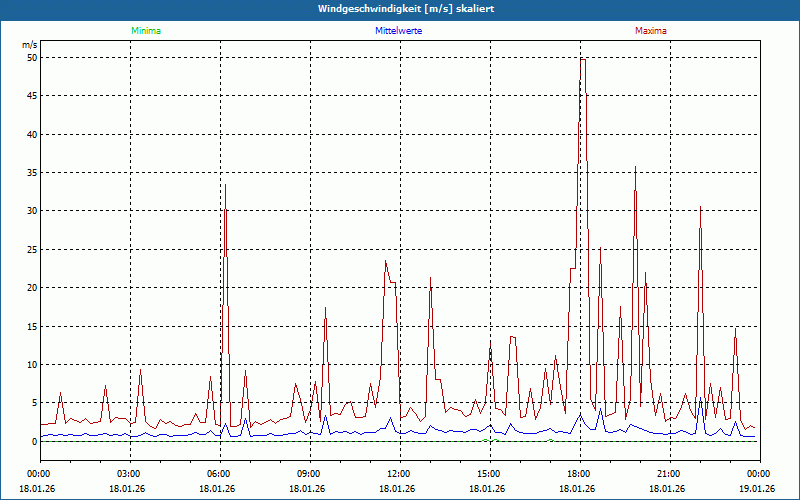Click the 18:00 time axis label
Image resolution: width=800 pixels, height=500 pixels.
pyautogui.click(x=578, y=473)
